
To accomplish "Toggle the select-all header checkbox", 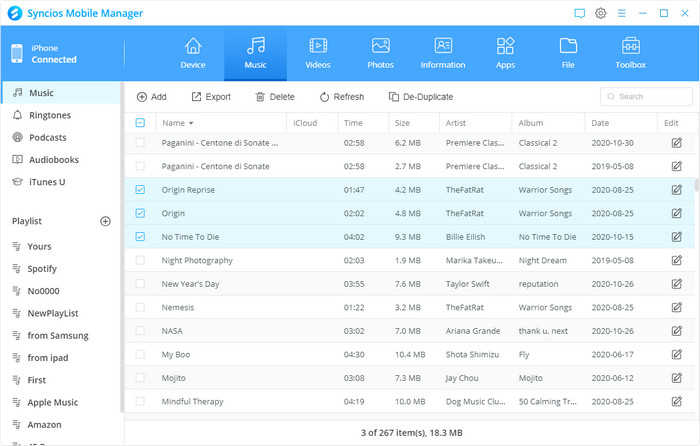I will point(140,123).
